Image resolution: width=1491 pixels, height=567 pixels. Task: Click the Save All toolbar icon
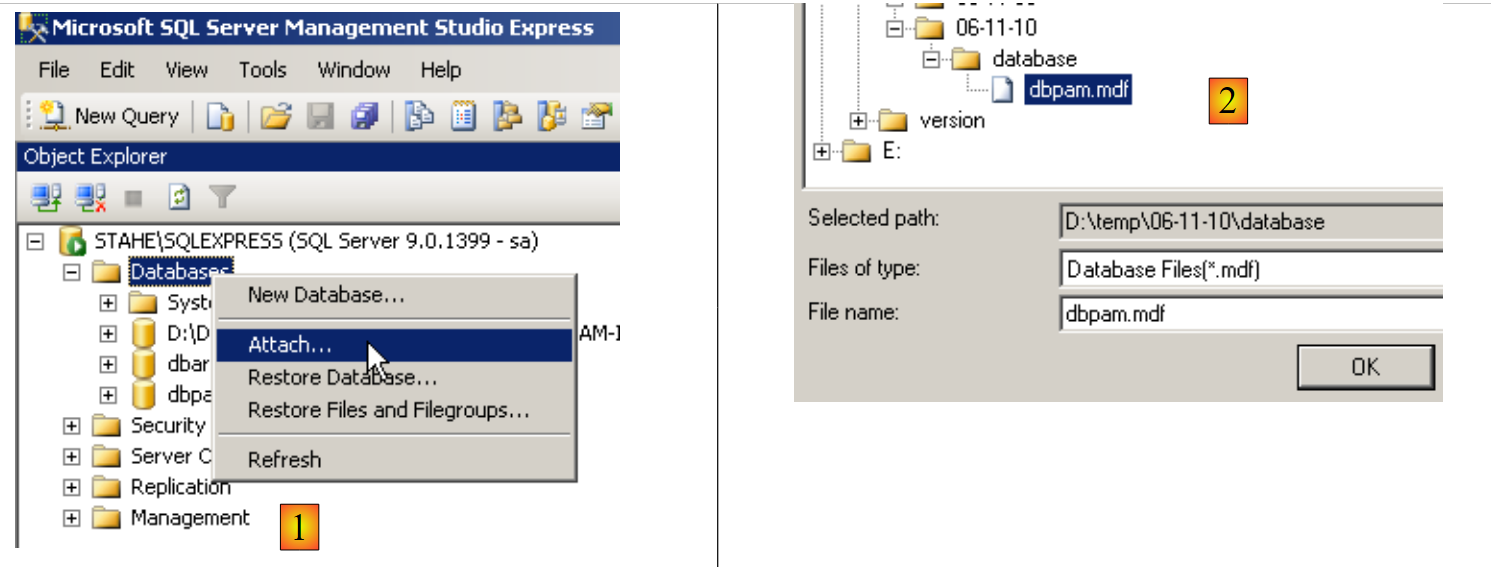(364, 117)
